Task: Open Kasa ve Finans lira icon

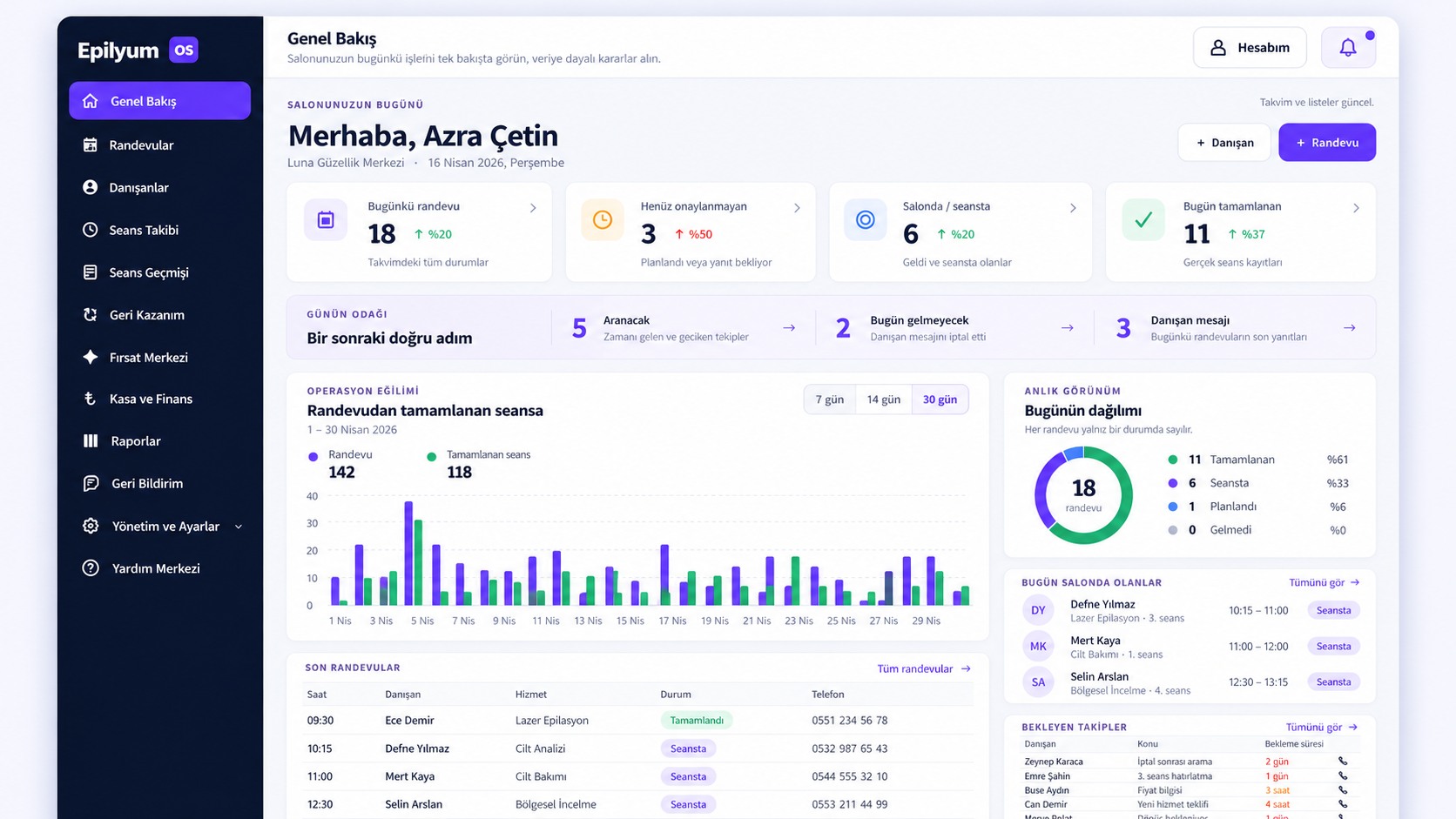Action: coord(90,399)
